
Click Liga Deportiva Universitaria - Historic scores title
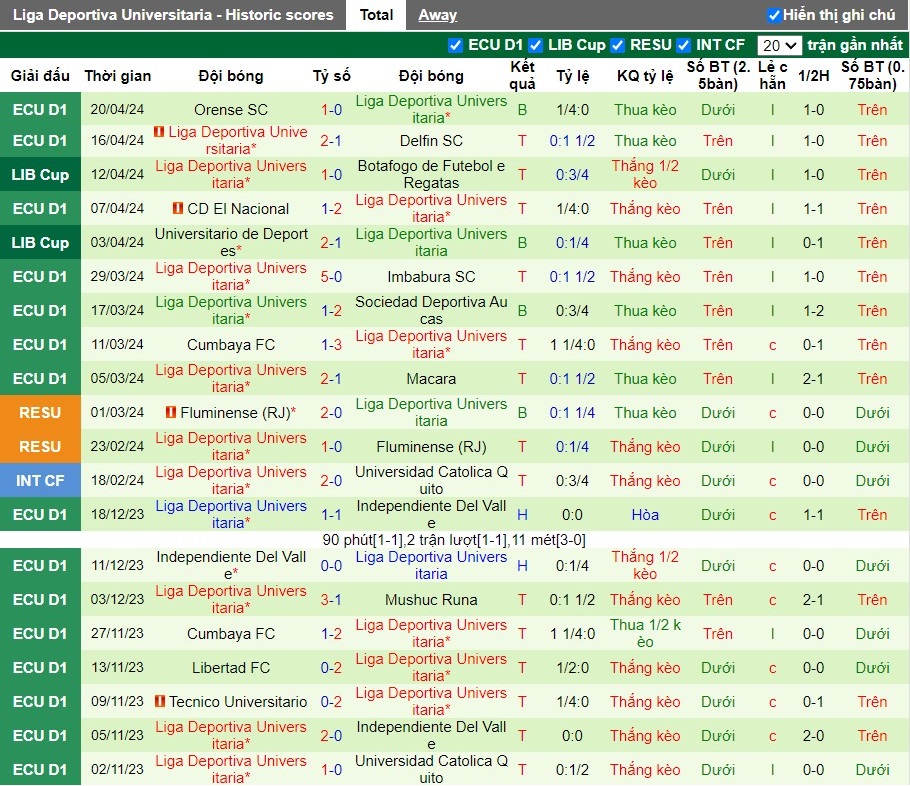[x=173, y=15]
